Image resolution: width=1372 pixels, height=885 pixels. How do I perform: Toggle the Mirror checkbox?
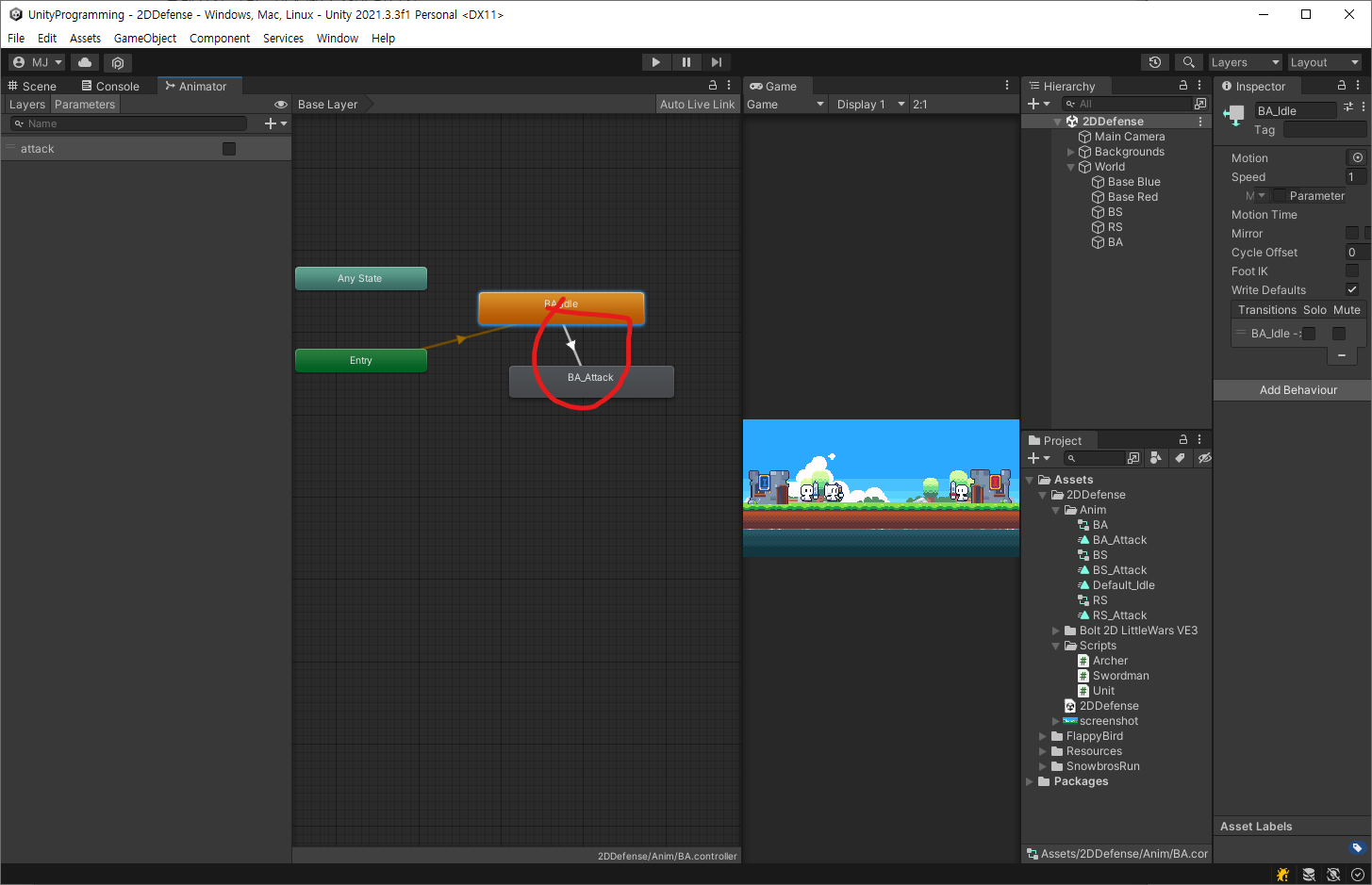(1352, 233)
